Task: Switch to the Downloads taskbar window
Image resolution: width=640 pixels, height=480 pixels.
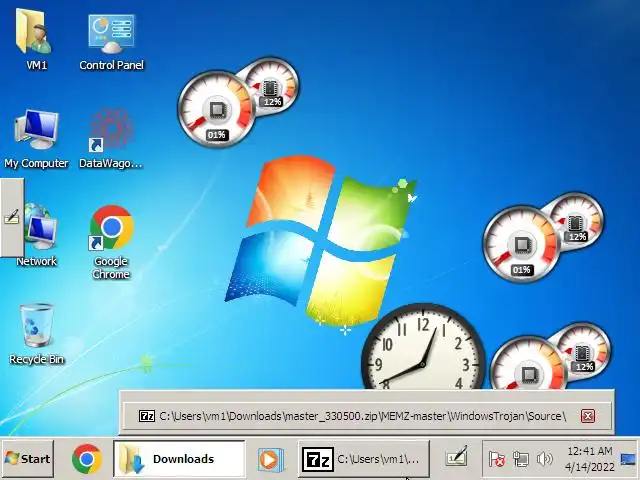Action: (x=179, y=459)
